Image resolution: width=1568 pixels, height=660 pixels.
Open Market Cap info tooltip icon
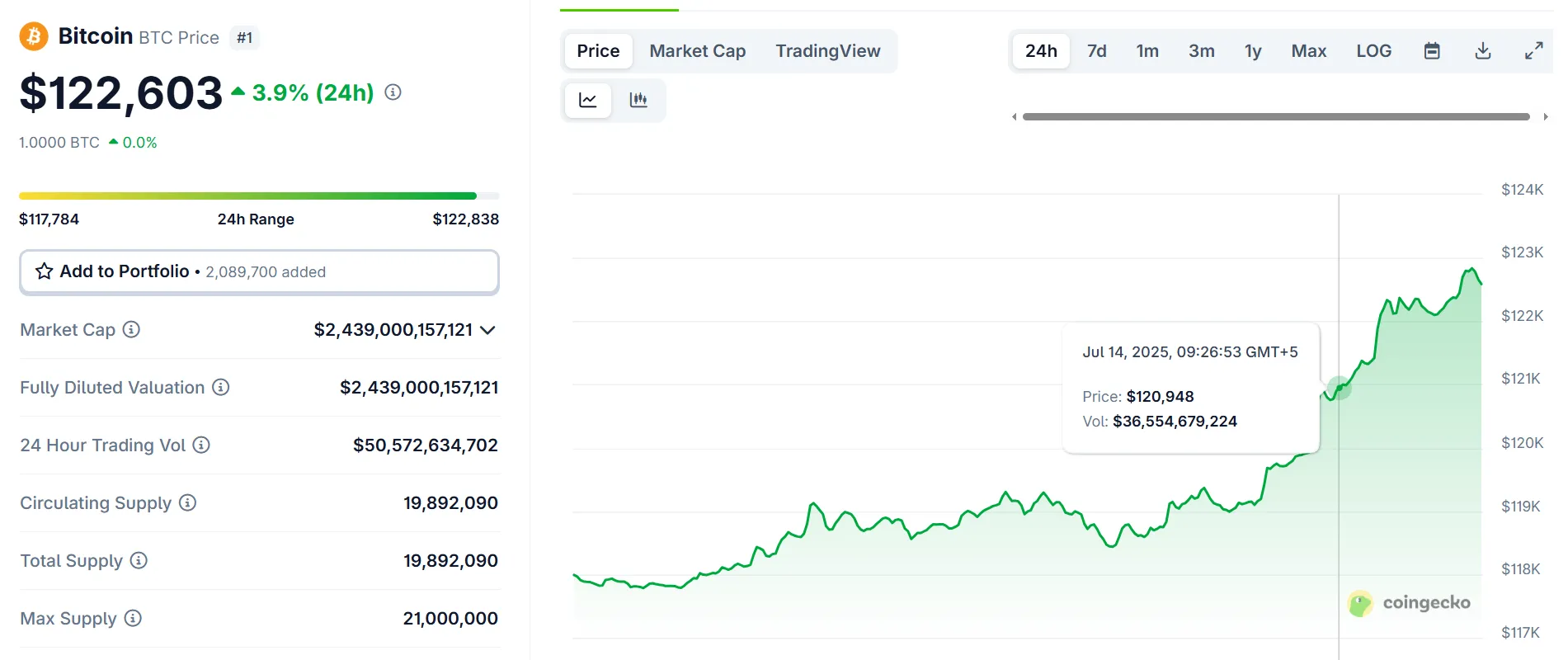[x=131, y=329]
